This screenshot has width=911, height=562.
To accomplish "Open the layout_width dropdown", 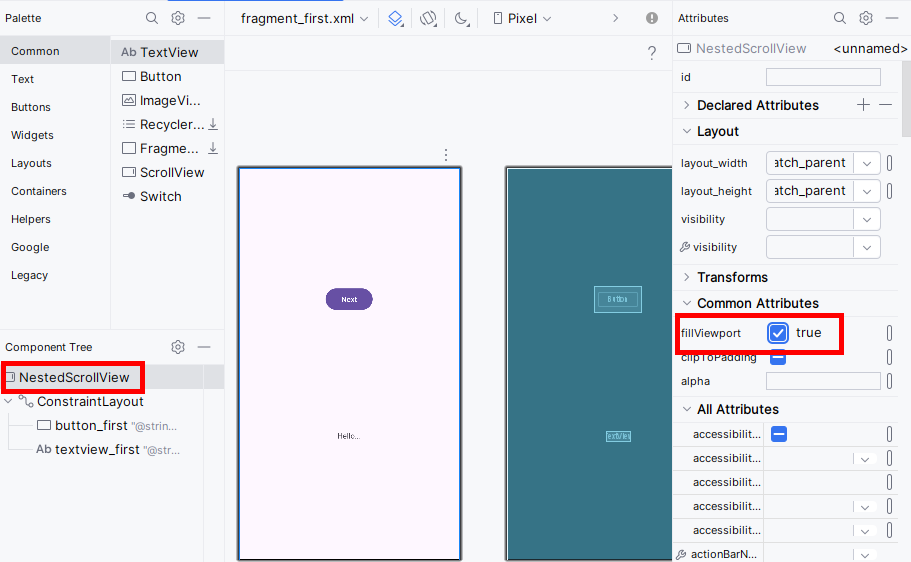I will click(867, 163).
